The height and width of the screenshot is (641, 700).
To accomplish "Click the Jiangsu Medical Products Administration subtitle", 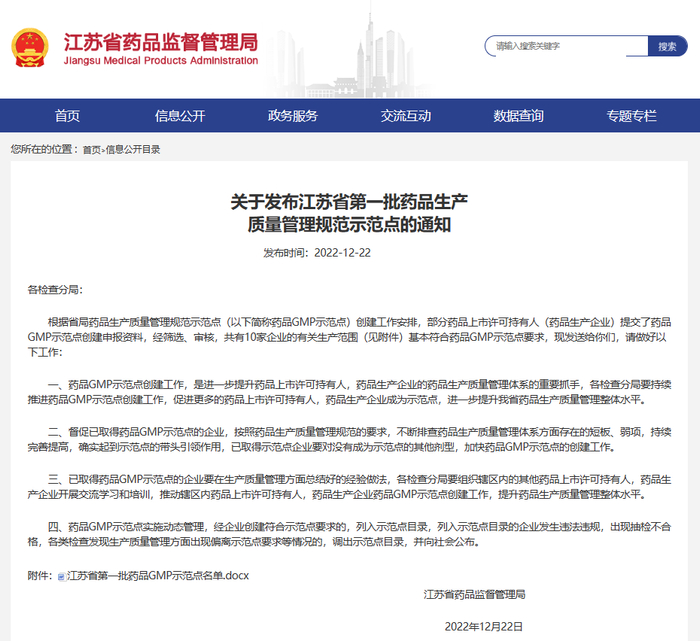I will (x=161, y=61).
